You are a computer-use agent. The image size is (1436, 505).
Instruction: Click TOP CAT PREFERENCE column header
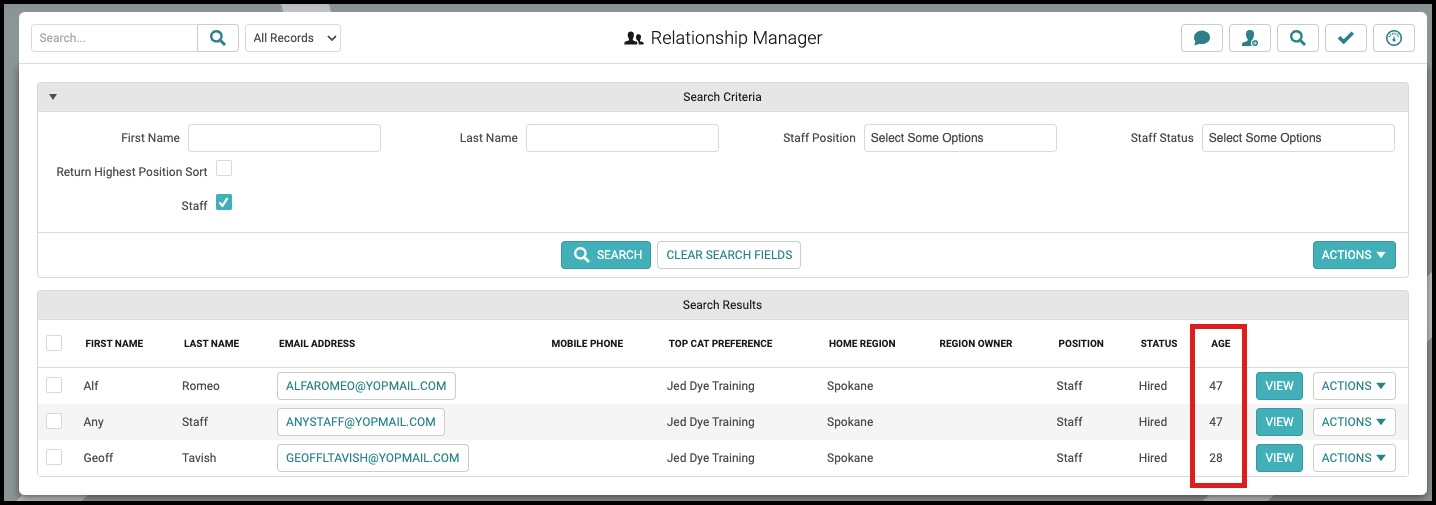pos(721,344)
